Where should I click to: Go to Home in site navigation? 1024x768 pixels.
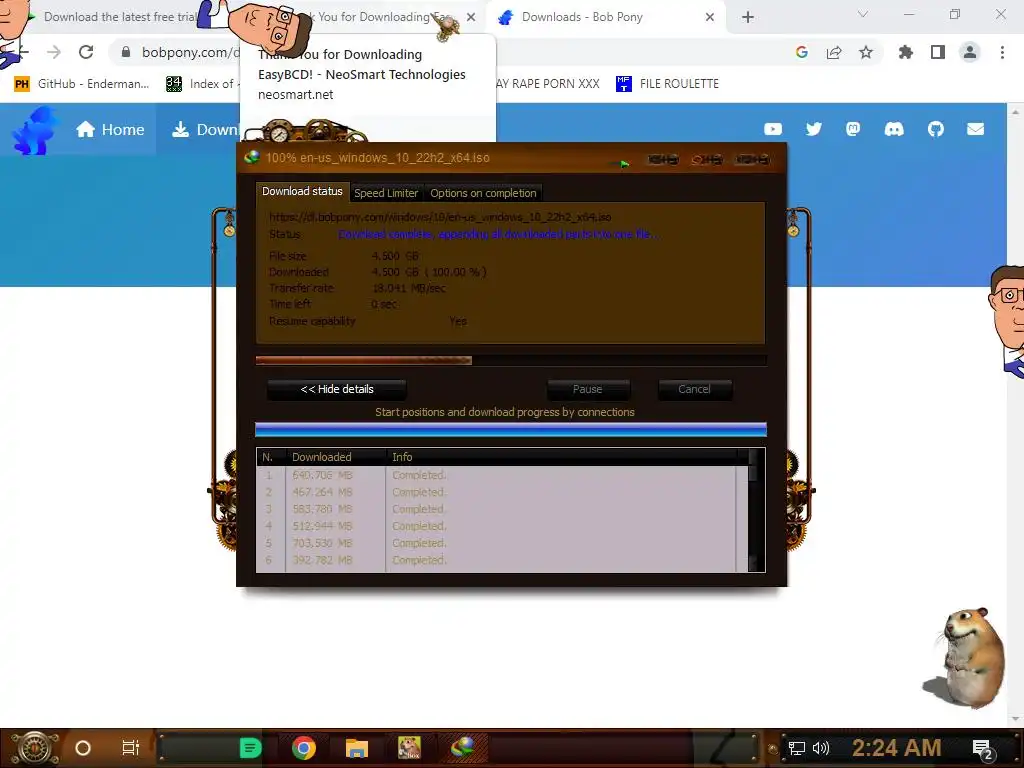coord(110,129)
